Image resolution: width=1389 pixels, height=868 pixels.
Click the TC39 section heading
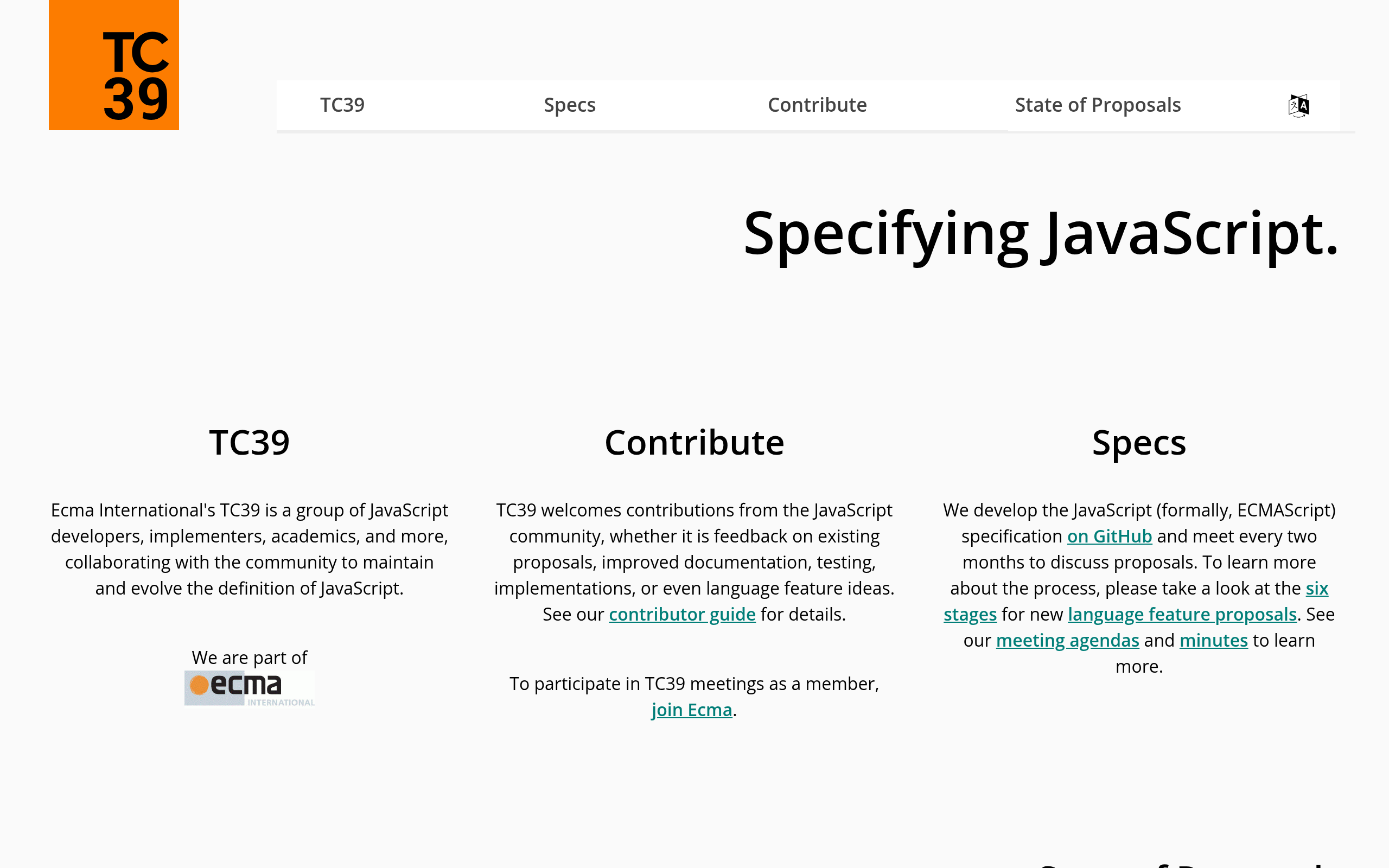(x=249, y=443)
